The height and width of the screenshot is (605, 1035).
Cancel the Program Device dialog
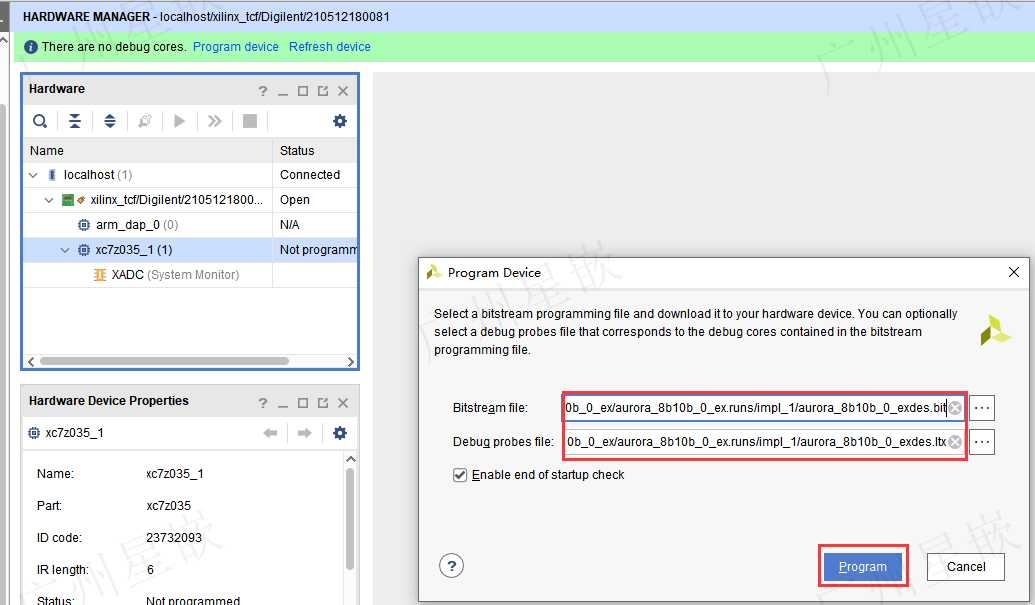pos(966,567)
